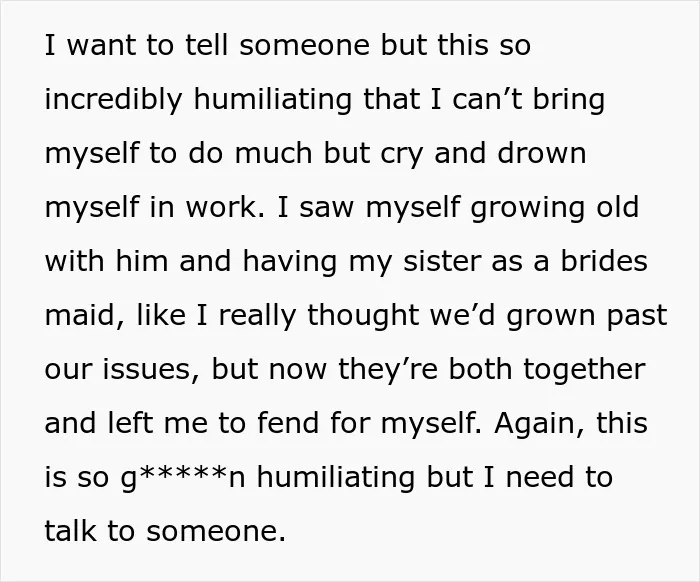Click on the word "together"

584,370
